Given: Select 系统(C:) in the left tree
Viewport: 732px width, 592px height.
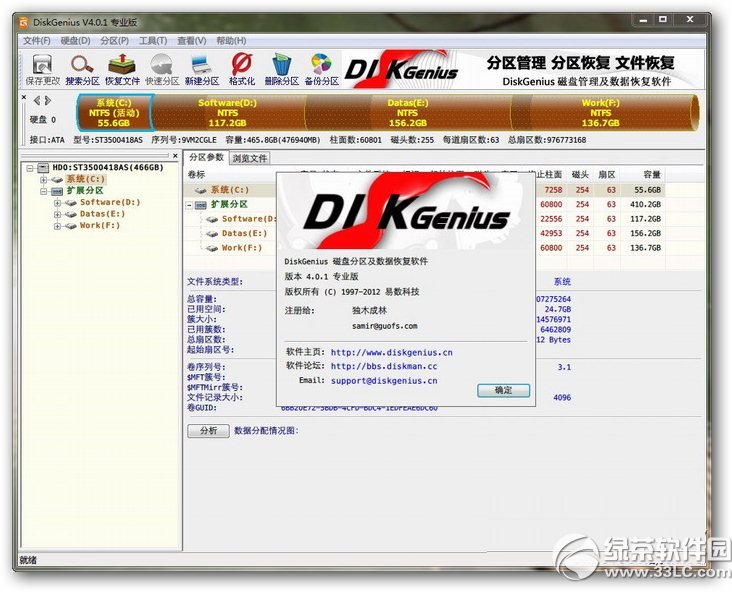Looking at the screenshot, I should [x=86, y=179].
